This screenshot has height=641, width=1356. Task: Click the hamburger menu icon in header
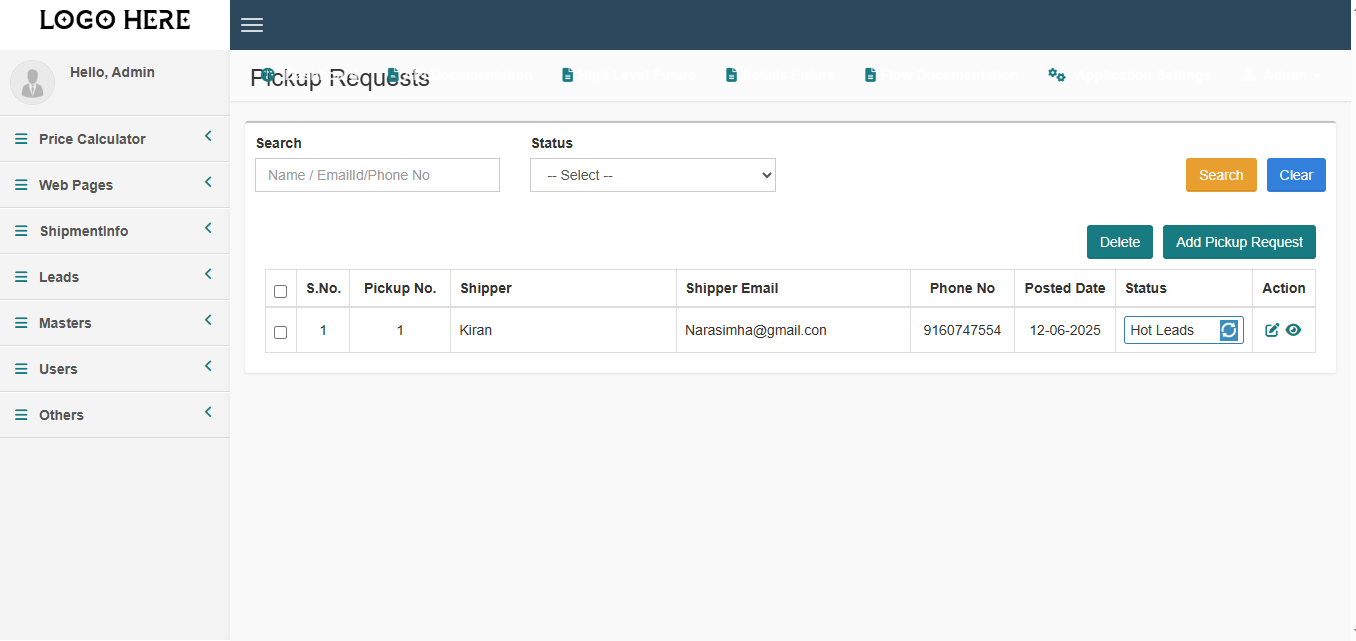pos(252,25)
